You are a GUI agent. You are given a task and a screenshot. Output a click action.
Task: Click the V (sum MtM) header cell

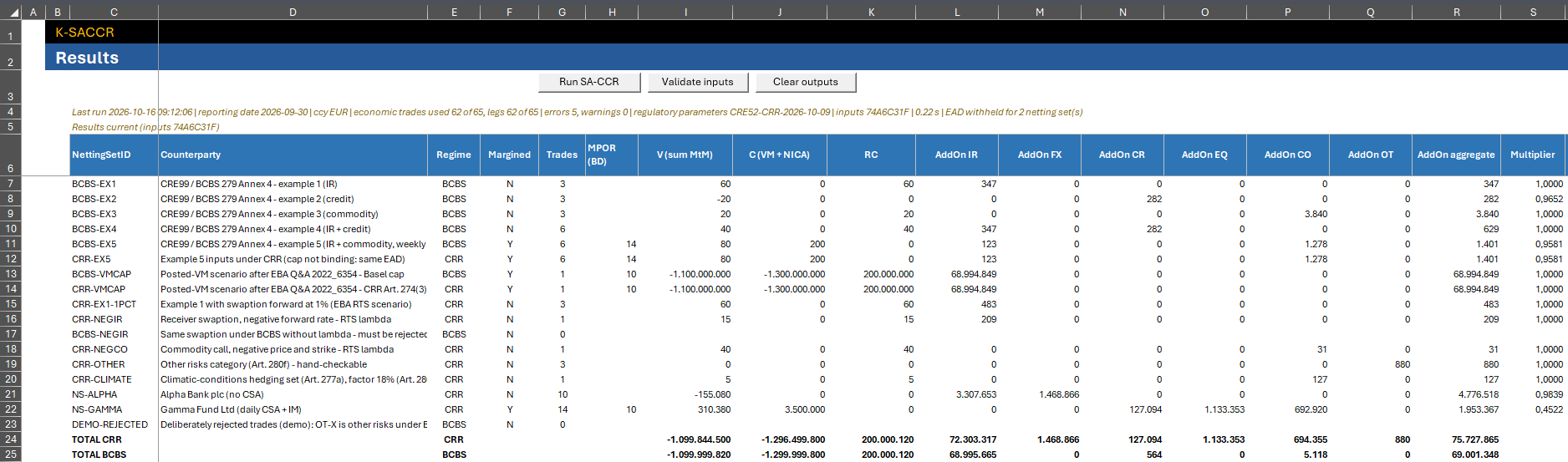click(x=685, y=155)
